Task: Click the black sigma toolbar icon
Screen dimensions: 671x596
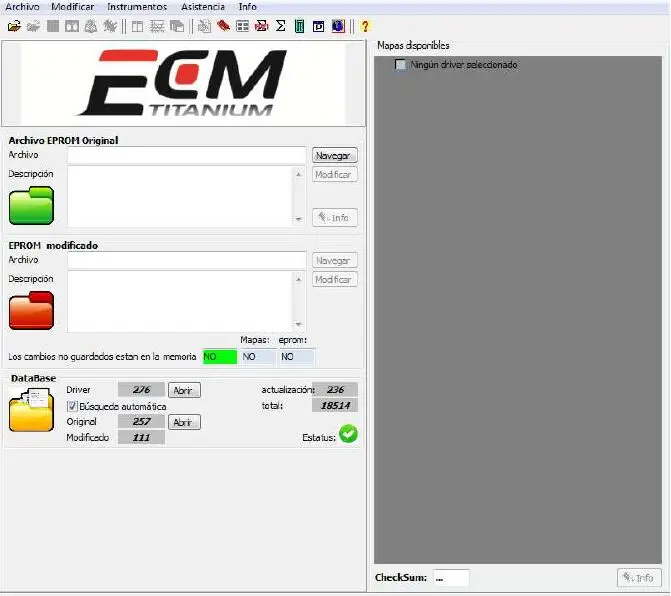Action: click(x=280, y=27)
